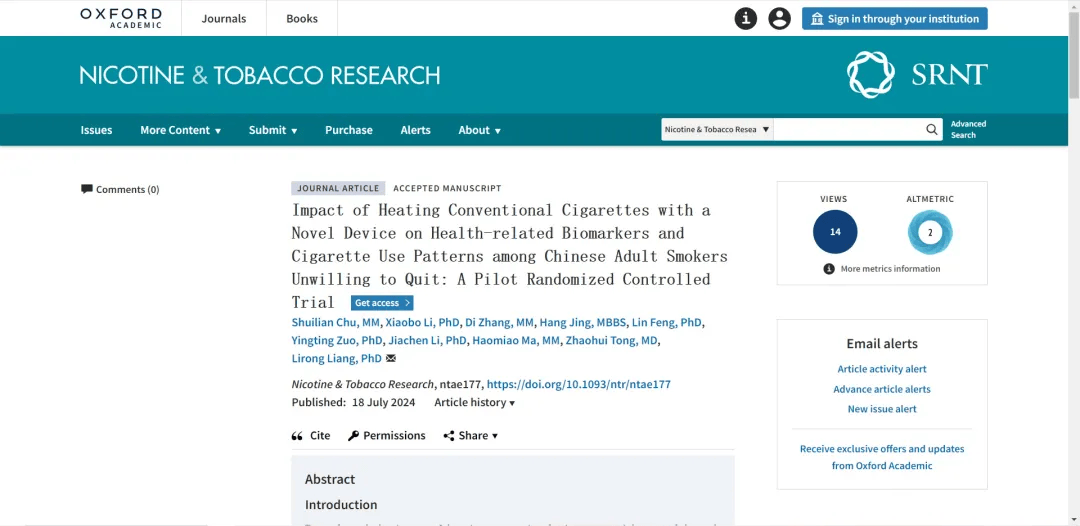
Task: Click the search magnifier icon
Action: [x=932, y=129]
